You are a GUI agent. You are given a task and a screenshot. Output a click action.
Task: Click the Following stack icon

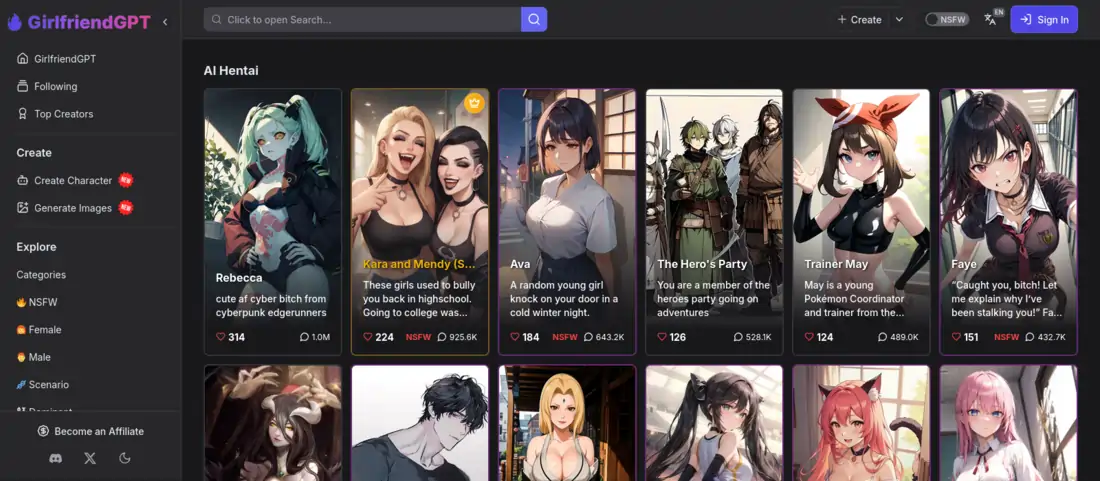pyautogui.click(x=22, y=86)
